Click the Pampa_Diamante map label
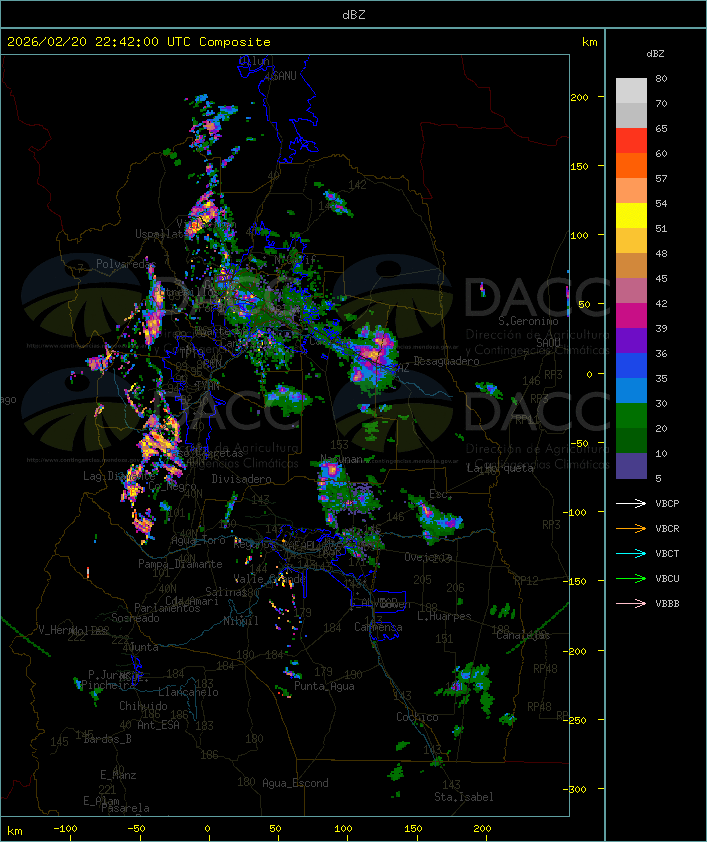Screen dimensions: 707x842 [180, 564]
